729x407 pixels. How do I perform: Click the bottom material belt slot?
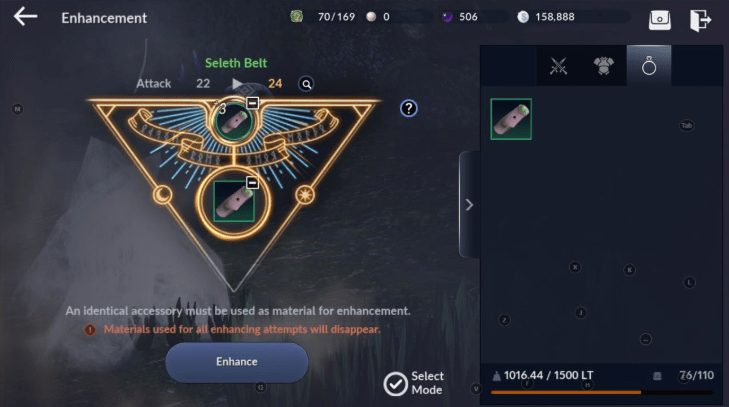(x=234, y=201)
